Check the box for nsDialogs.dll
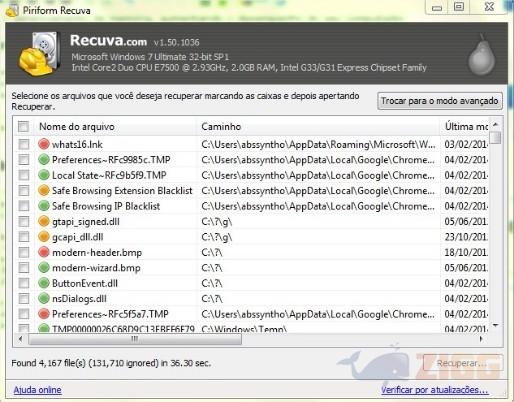The image size is (514, 402). tap(24, 298)
